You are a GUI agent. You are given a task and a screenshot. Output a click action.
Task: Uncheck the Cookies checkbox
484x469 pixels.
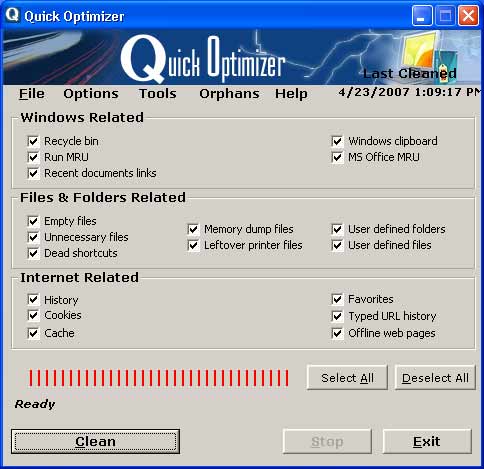[33, 315]
